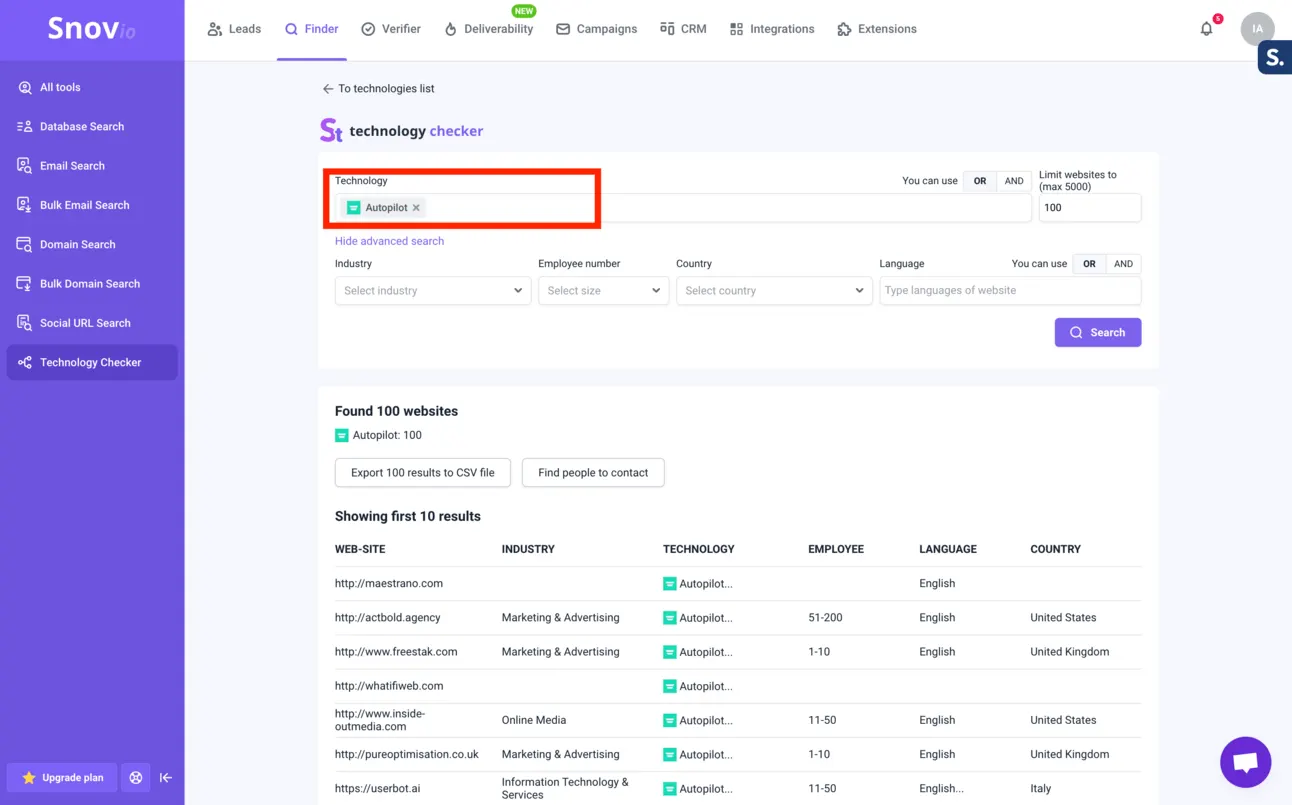Click the S. extension badge

click(x=1274, y=58)
